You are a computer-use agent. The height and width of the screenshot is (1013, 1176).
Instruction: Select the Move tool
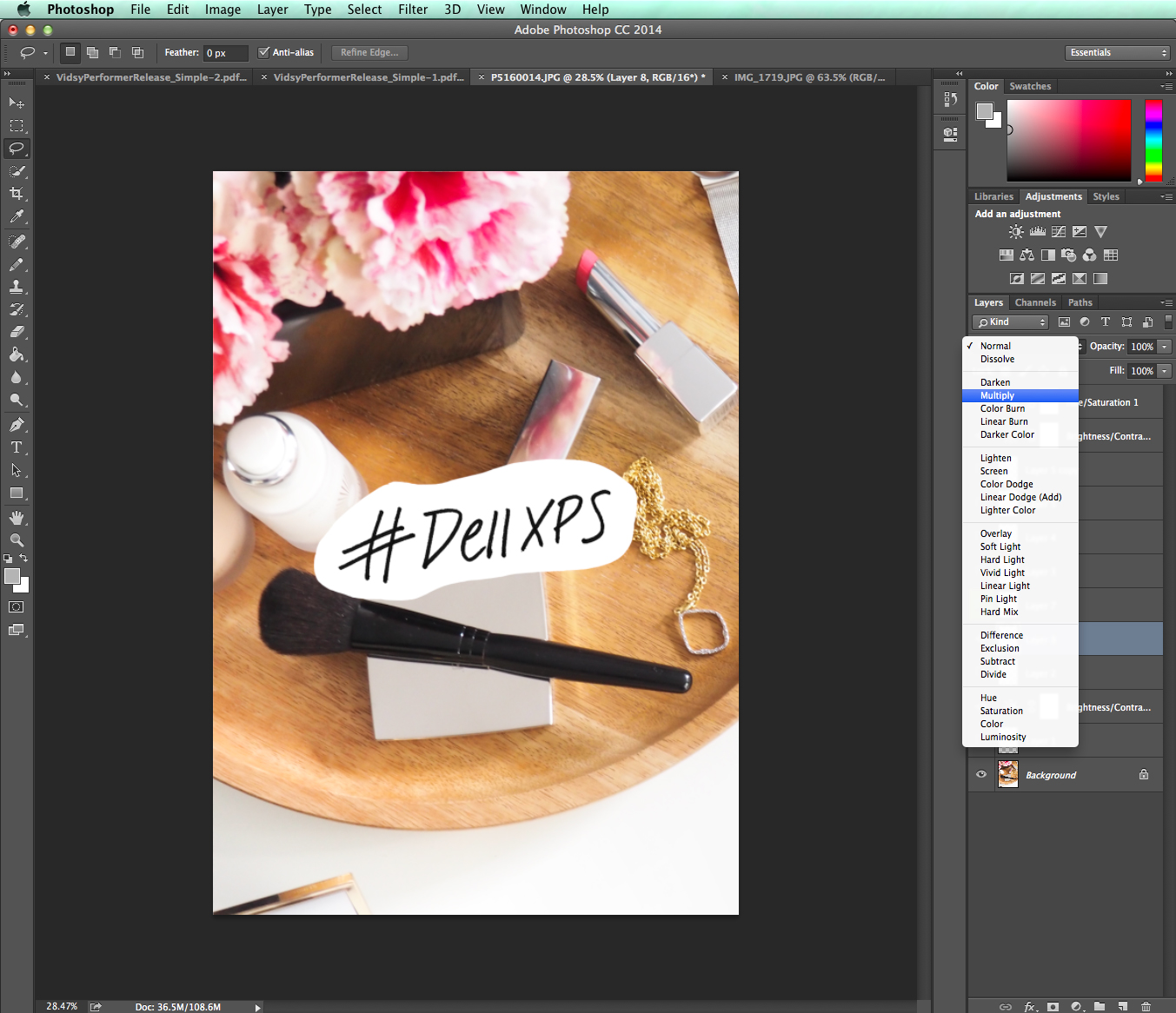[x=17, y=103]
